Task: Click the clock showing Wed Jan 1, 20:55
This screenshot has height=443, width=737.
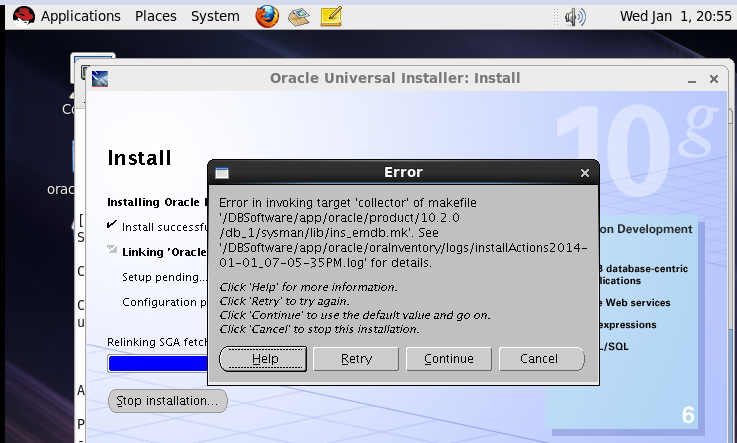Action: [x=675, y=16]
